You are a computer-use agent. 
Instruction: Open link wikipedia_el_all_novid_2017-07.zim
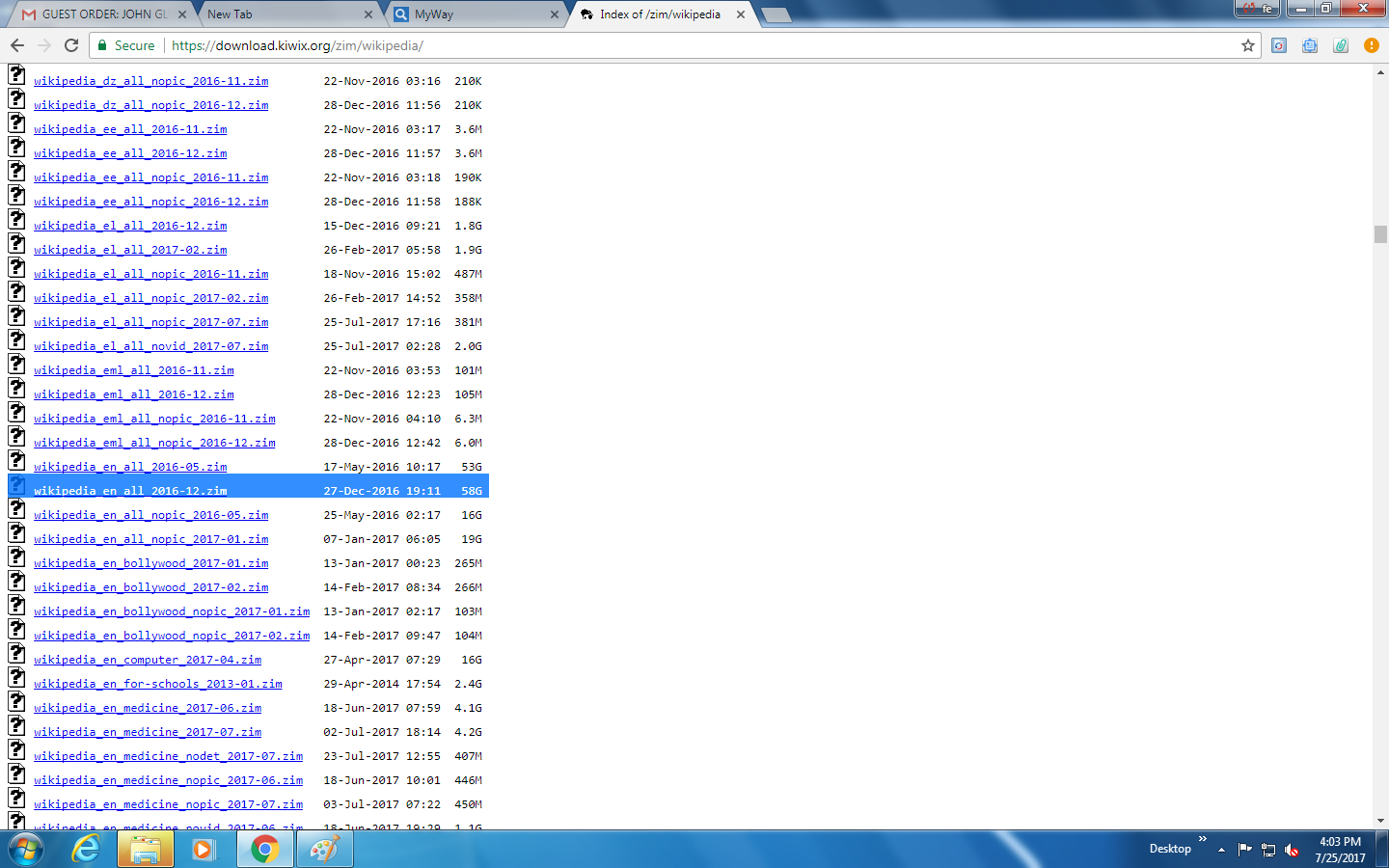pyautogui.click(x=151, y=346)
